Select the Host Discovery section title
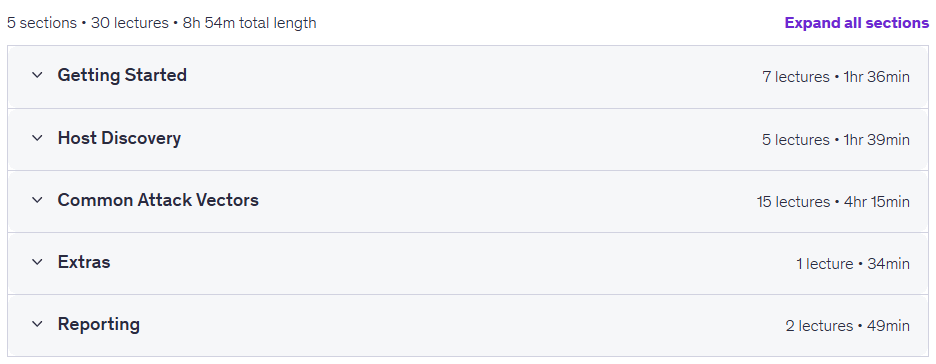This screenshot has height=364, width=936. coord(119,138)
